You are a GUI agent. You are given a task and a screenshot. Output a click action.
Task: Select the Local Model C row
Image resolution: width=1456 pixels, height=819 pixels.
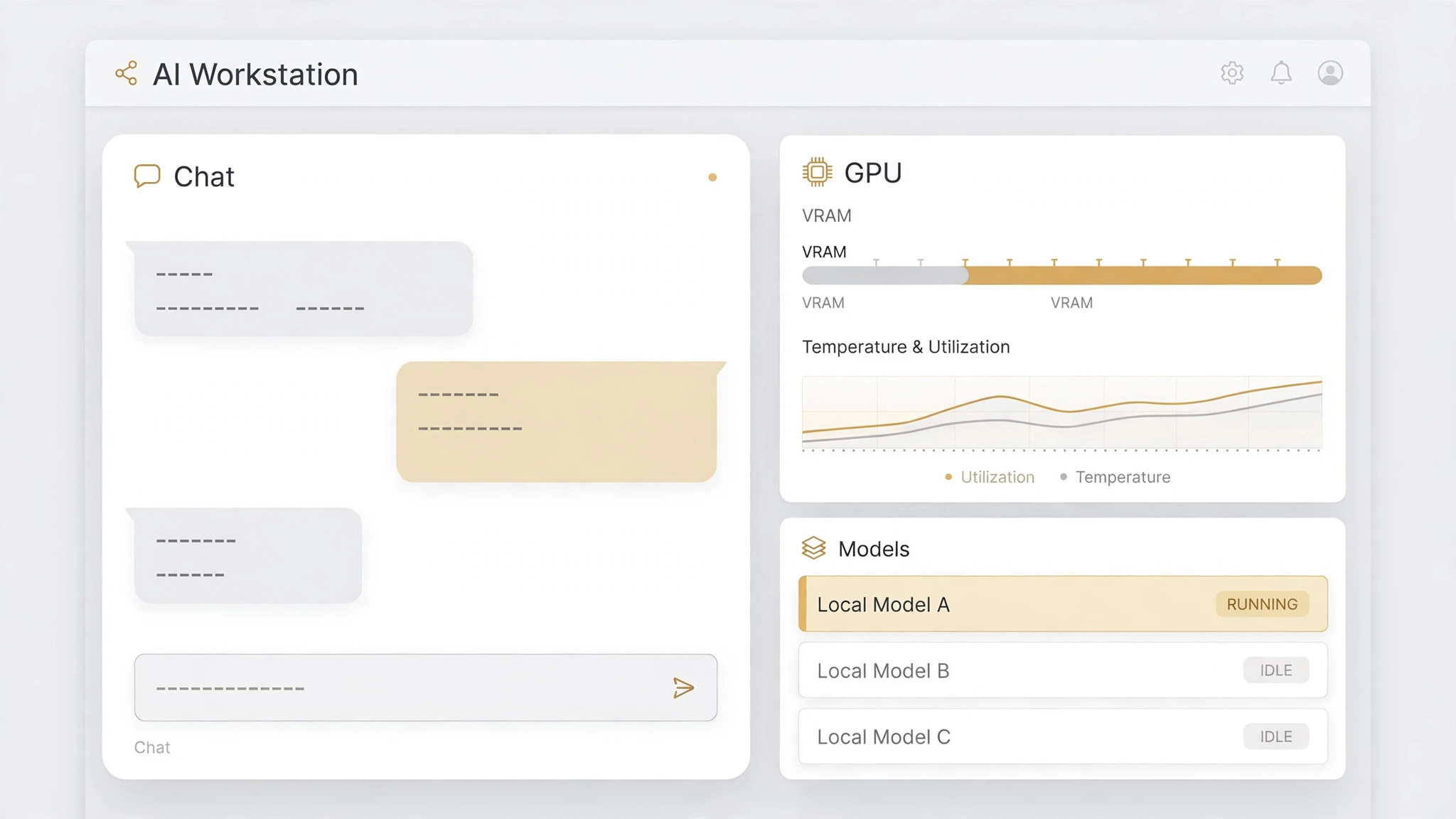1063,737
